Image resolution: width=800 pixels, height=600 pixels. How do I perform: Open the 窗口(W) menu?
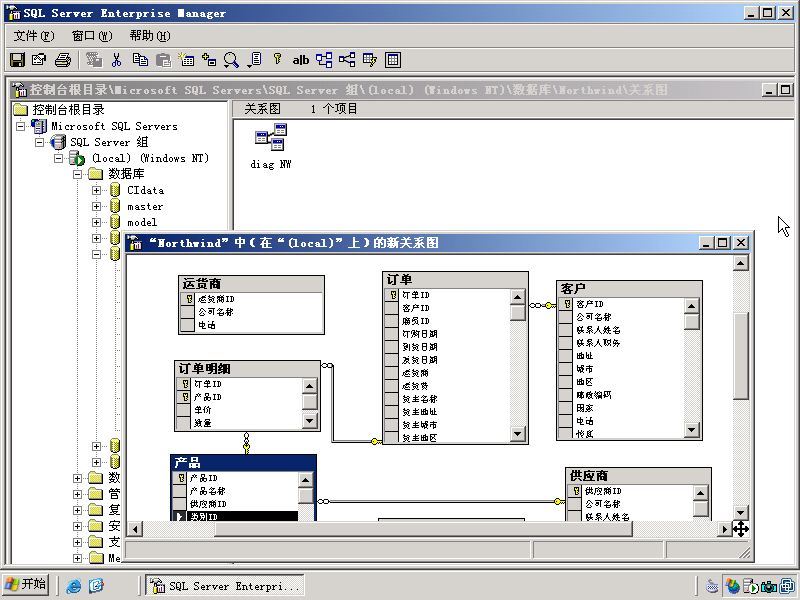tap(92, 36)
